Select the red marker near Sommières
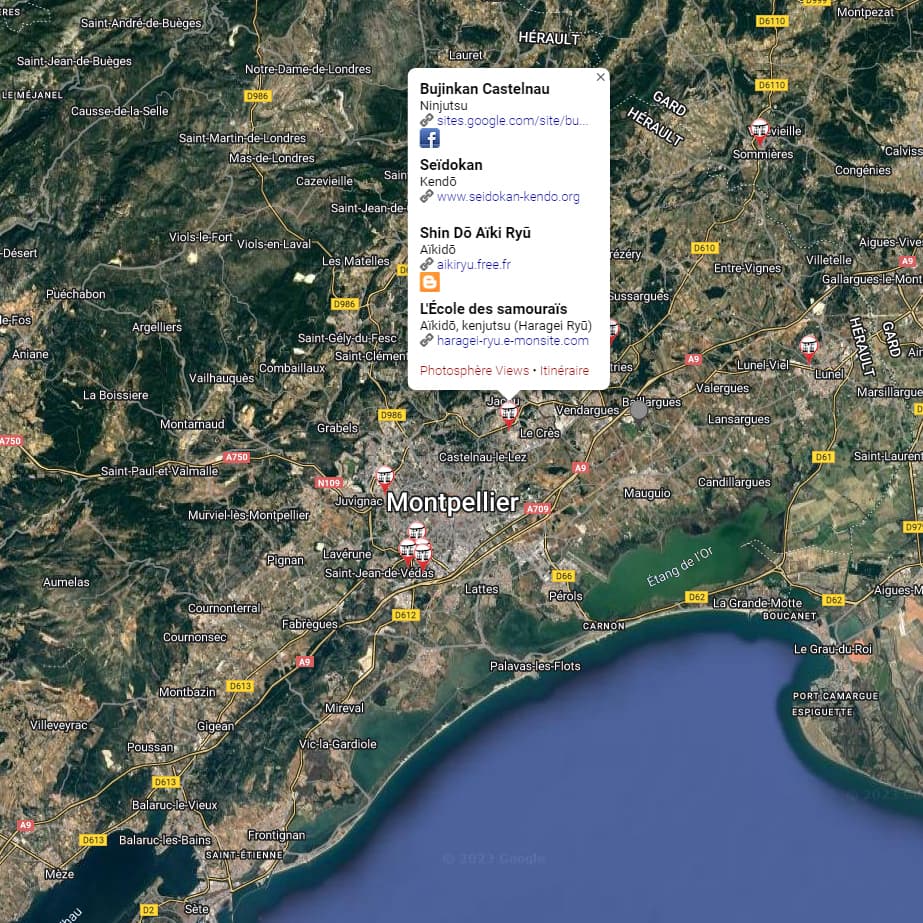This screenshot has height=923, width=923. (759, 130)
